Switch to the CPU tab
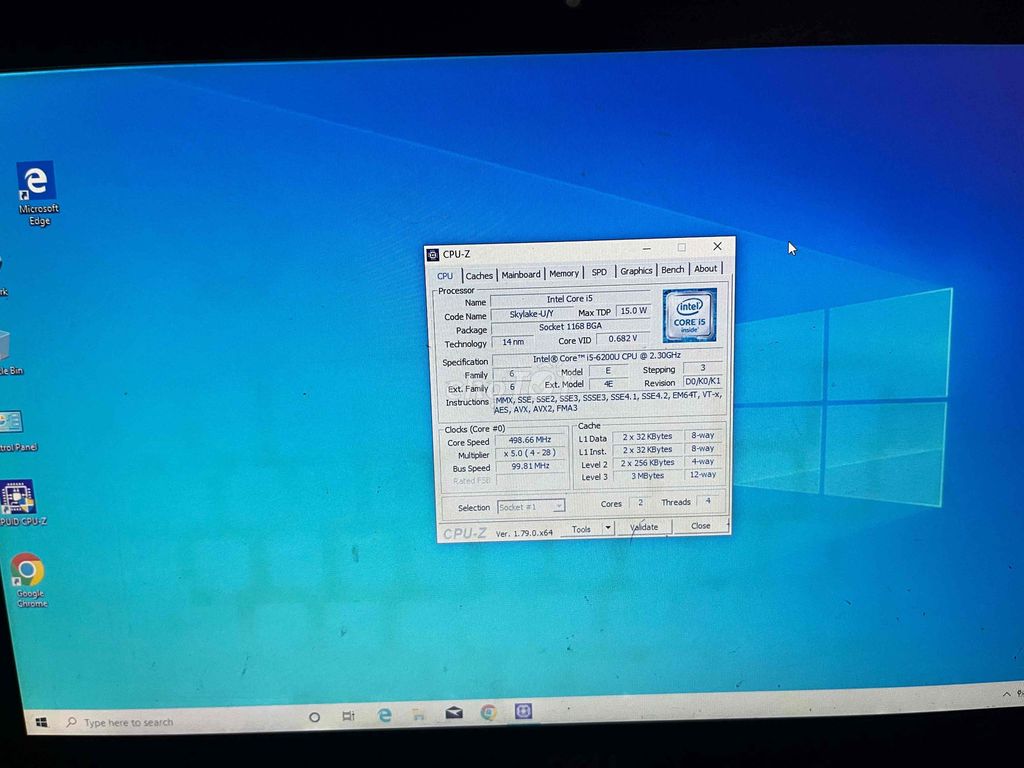Screen dimensions: 1024x768 point(445,276)
